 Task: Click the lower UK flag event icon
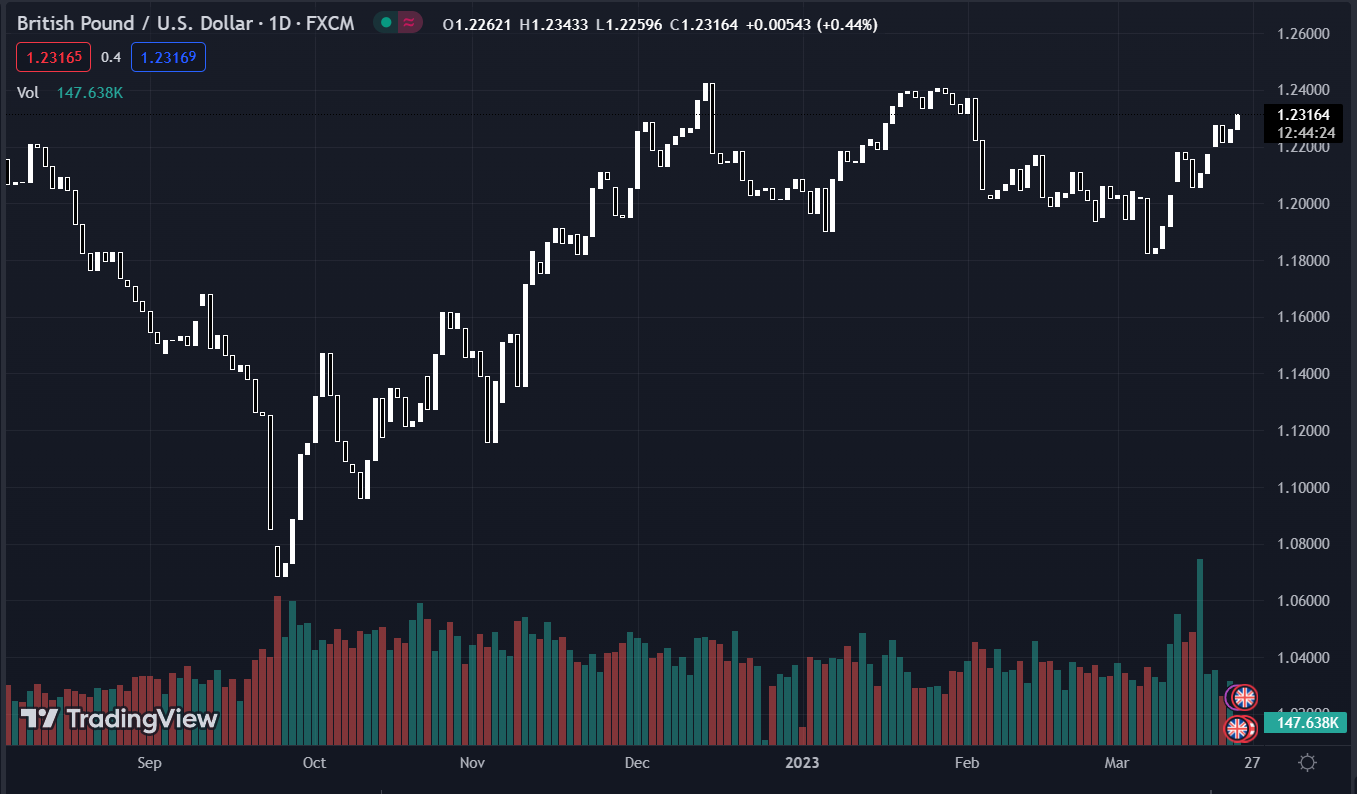click(1239, 729)
